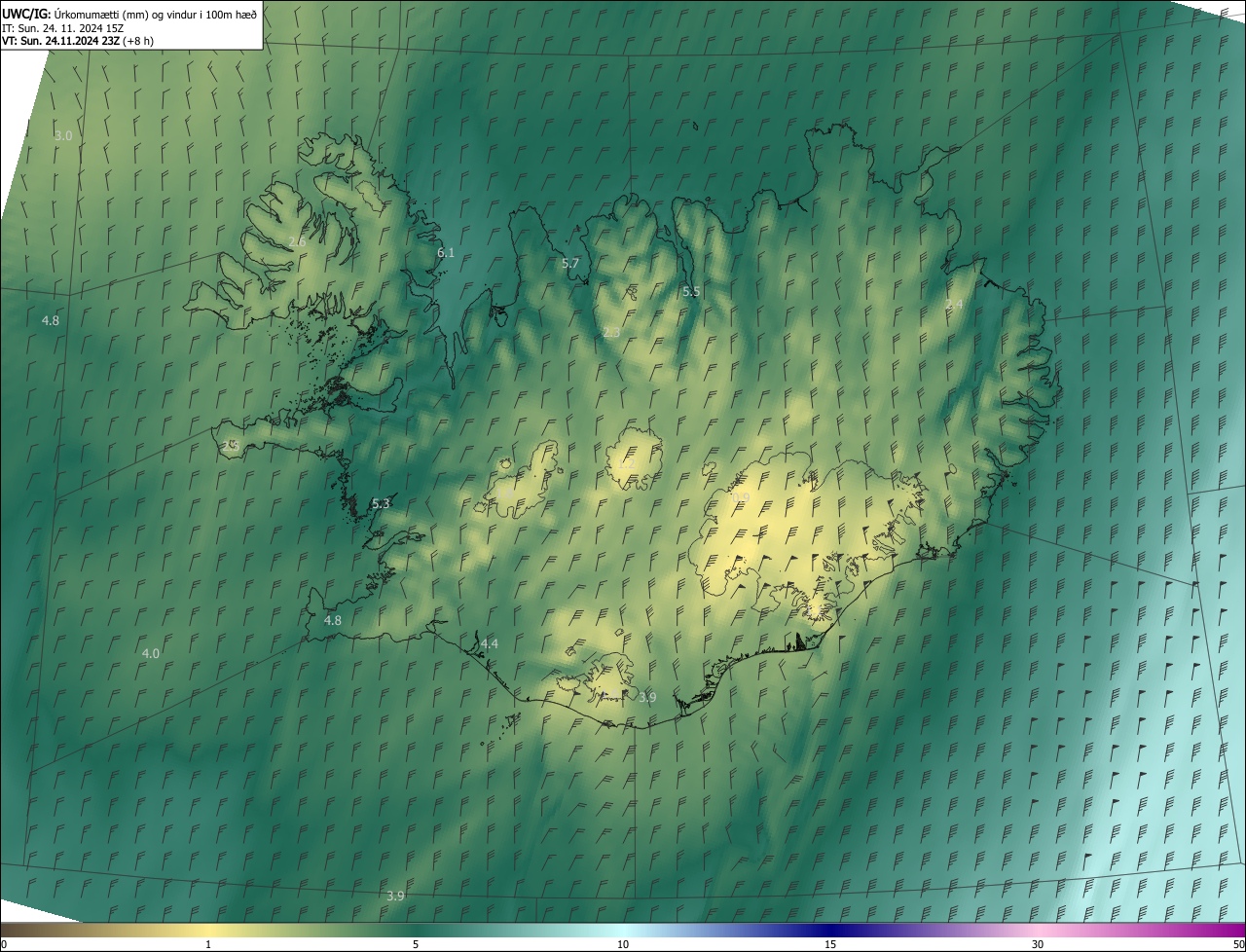Viewport: 1246px width, 952px height.
Task: Click the 2.6 value in the Westfjords
Action: pyautogui.click(x=298, y=241)
